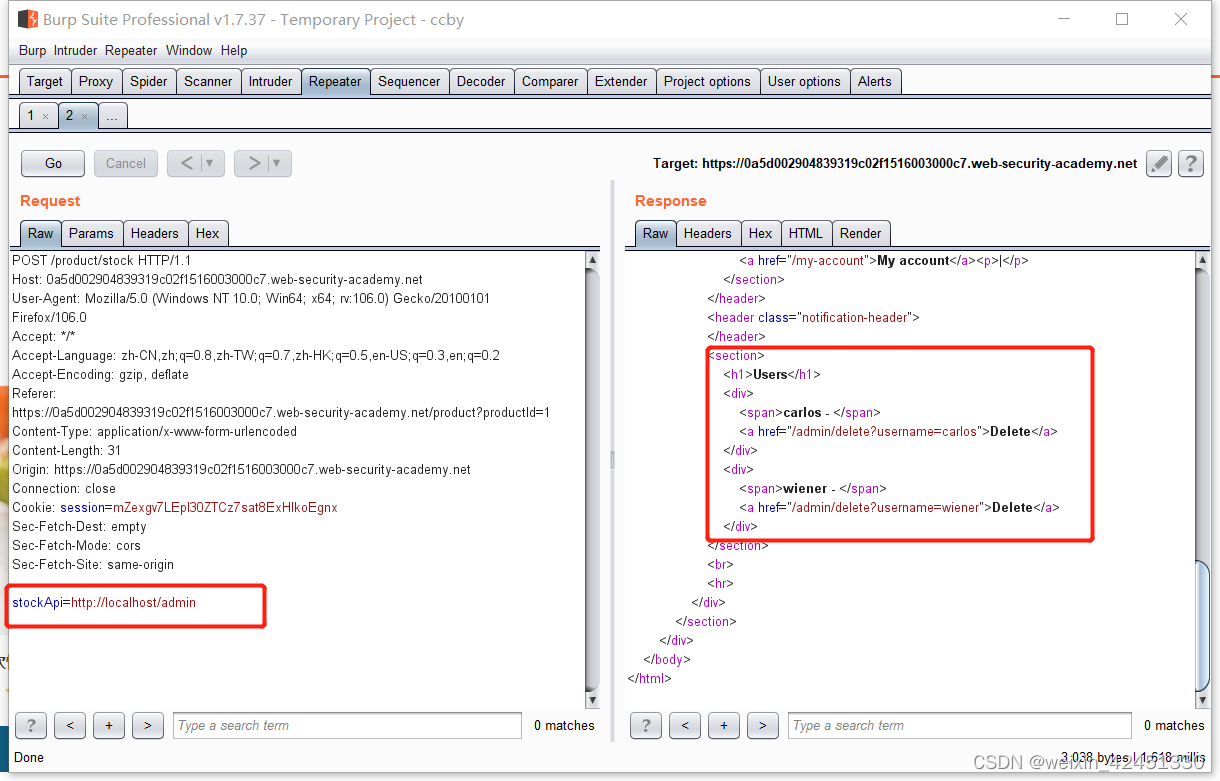Screen dimensions: 1220x781
Task: Show response Headers view
Action: click(x=708, y=233)
